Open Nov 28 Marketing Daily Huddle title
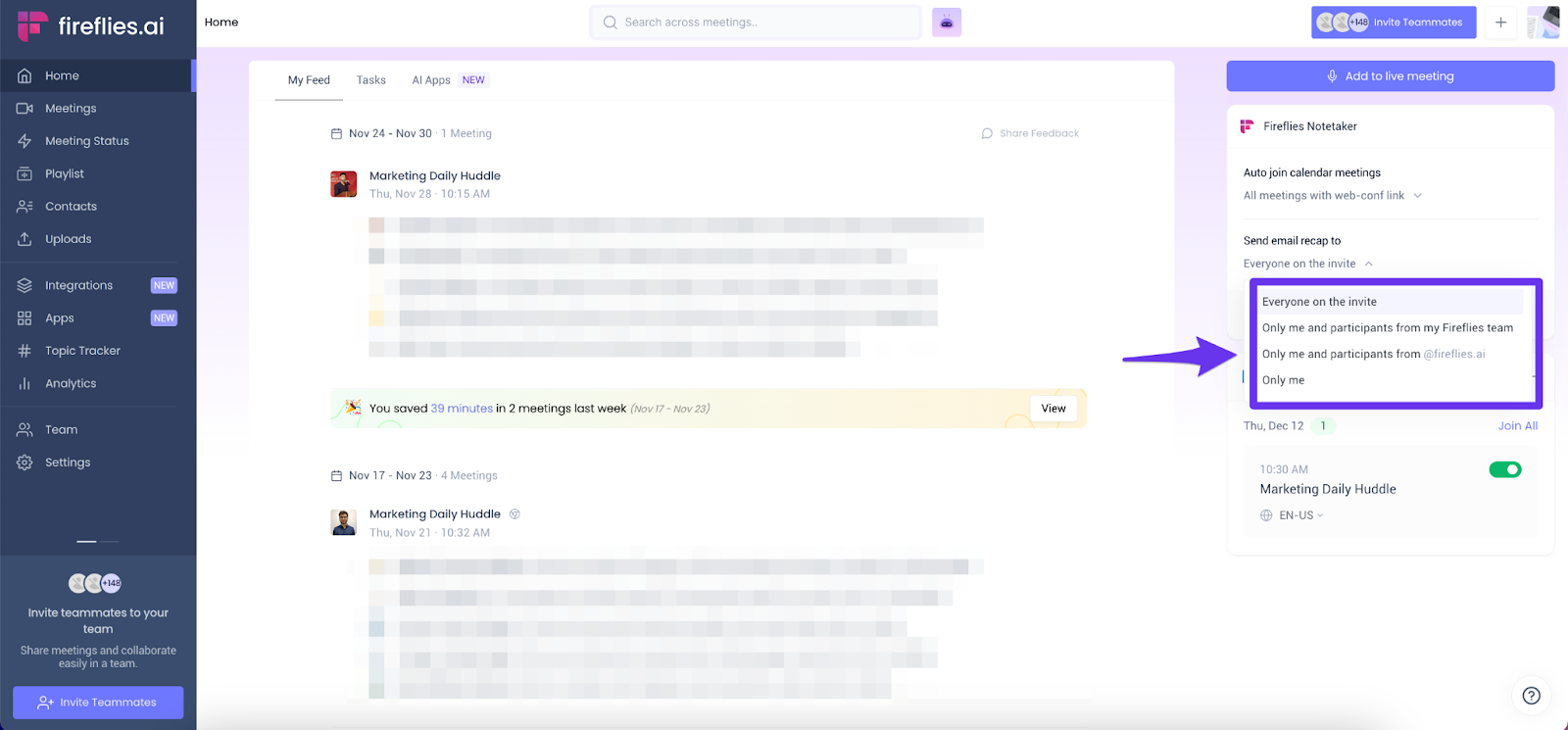Screen dimensions: 1568x730 pyautogui.click(x=435, y=176)
